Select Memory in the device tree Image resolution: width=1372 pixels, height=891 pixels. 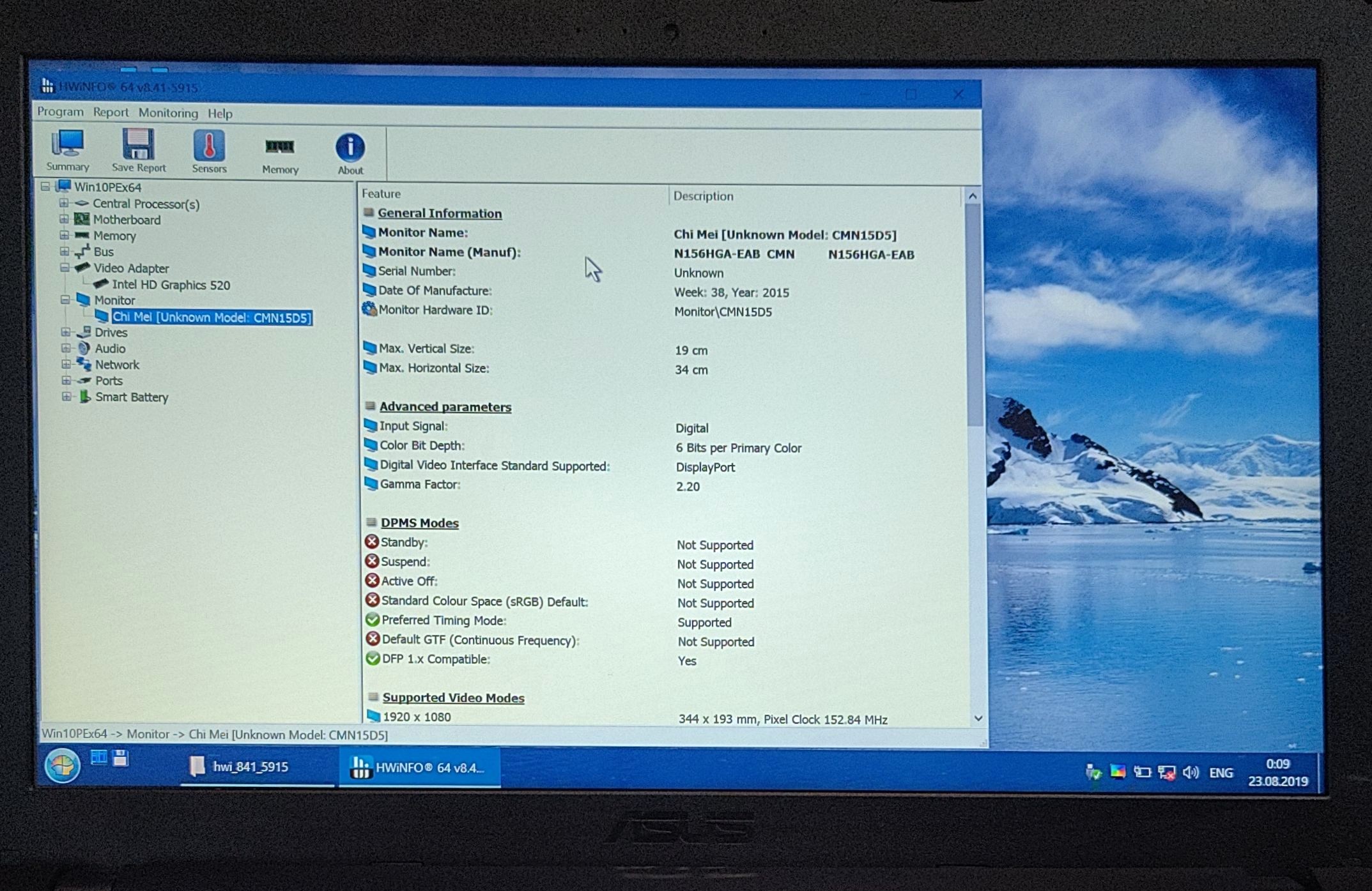(114, 236)
